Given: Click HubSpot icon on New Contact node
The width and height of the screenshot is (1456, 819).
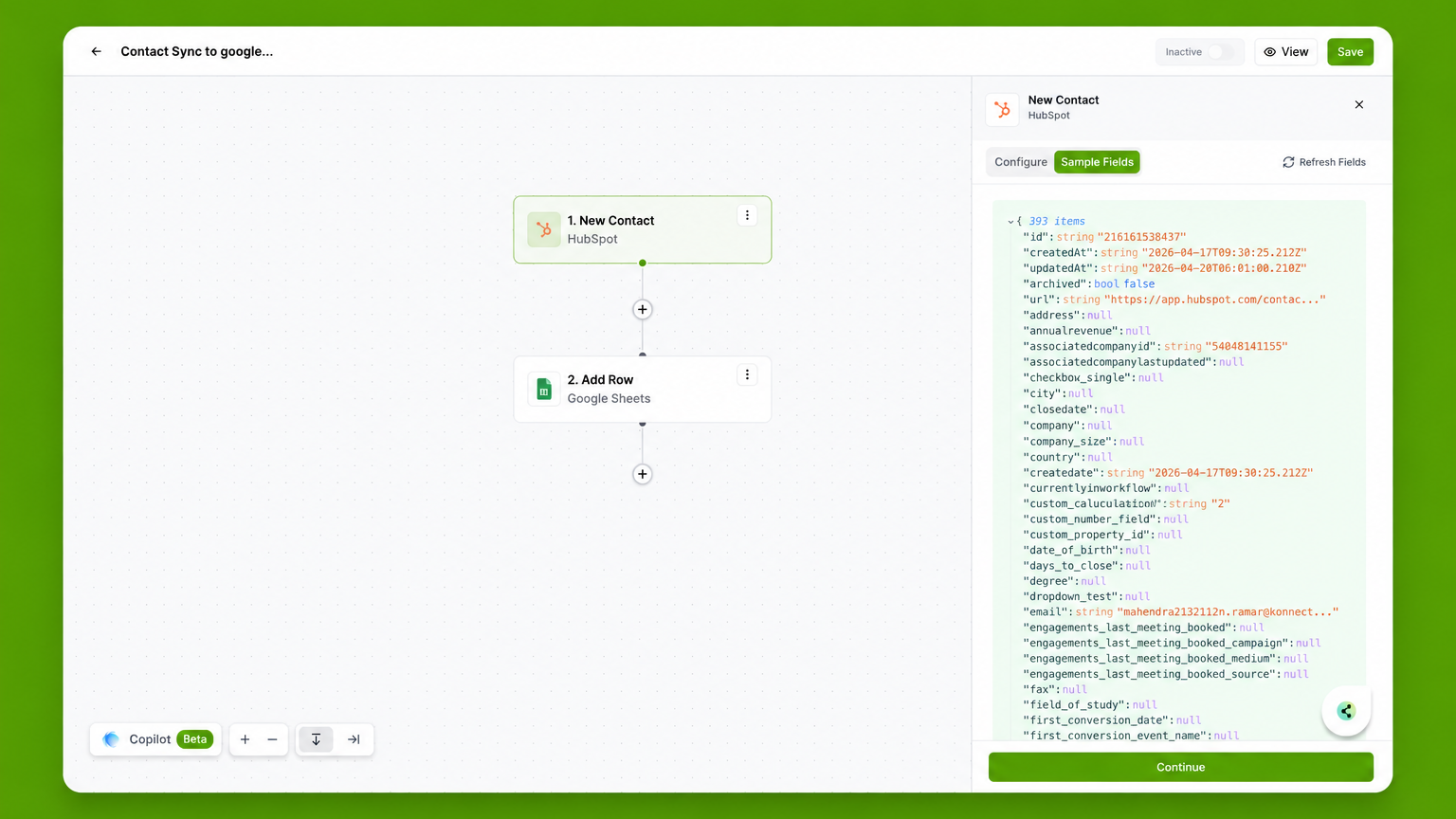Looking at the screenshot, I should click(x=544, y=229).
